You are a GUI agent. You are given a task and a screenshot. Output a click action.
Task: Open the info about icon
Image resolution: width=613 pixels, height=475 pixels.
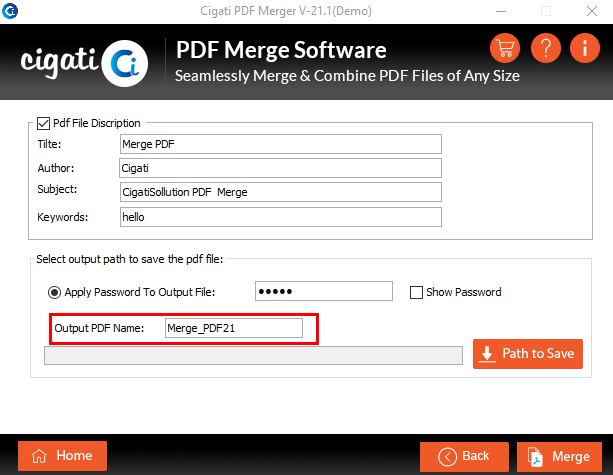point(585,48)
